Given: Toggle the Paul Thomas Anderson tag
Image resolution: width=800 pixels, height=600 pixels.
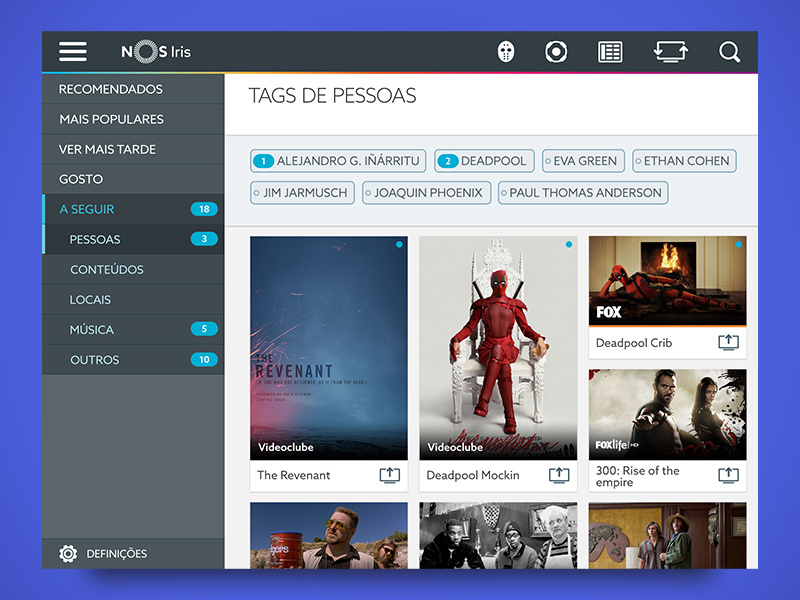Looking at the screenshot, I should click(583, 193).
